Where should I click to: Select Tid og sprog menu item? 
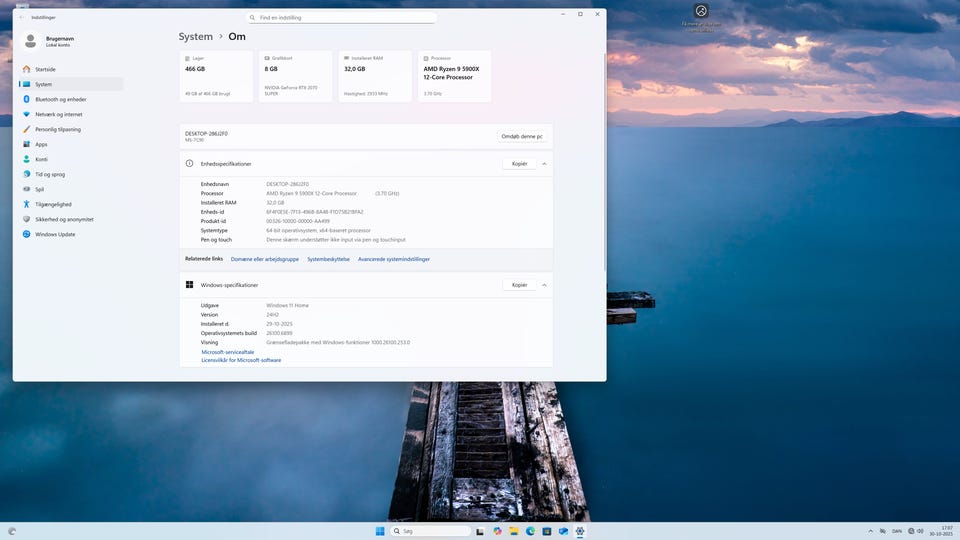50,174
